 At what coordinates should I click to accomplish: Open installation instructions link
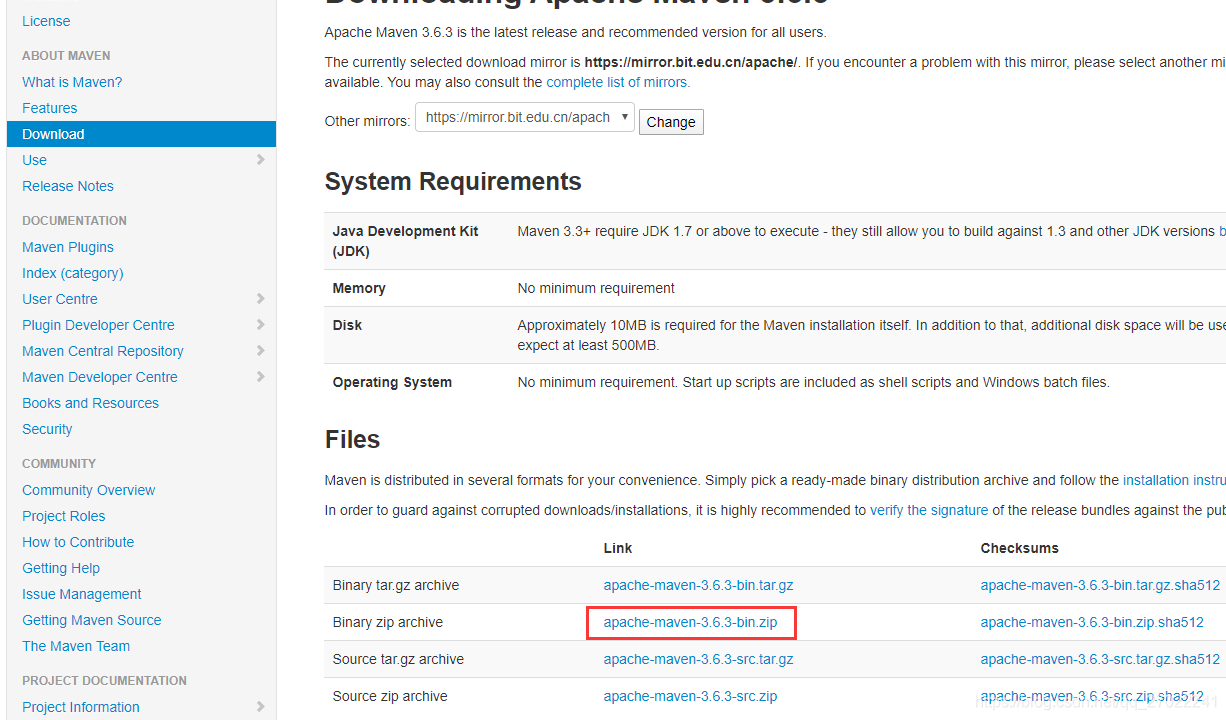point(1174,480)
